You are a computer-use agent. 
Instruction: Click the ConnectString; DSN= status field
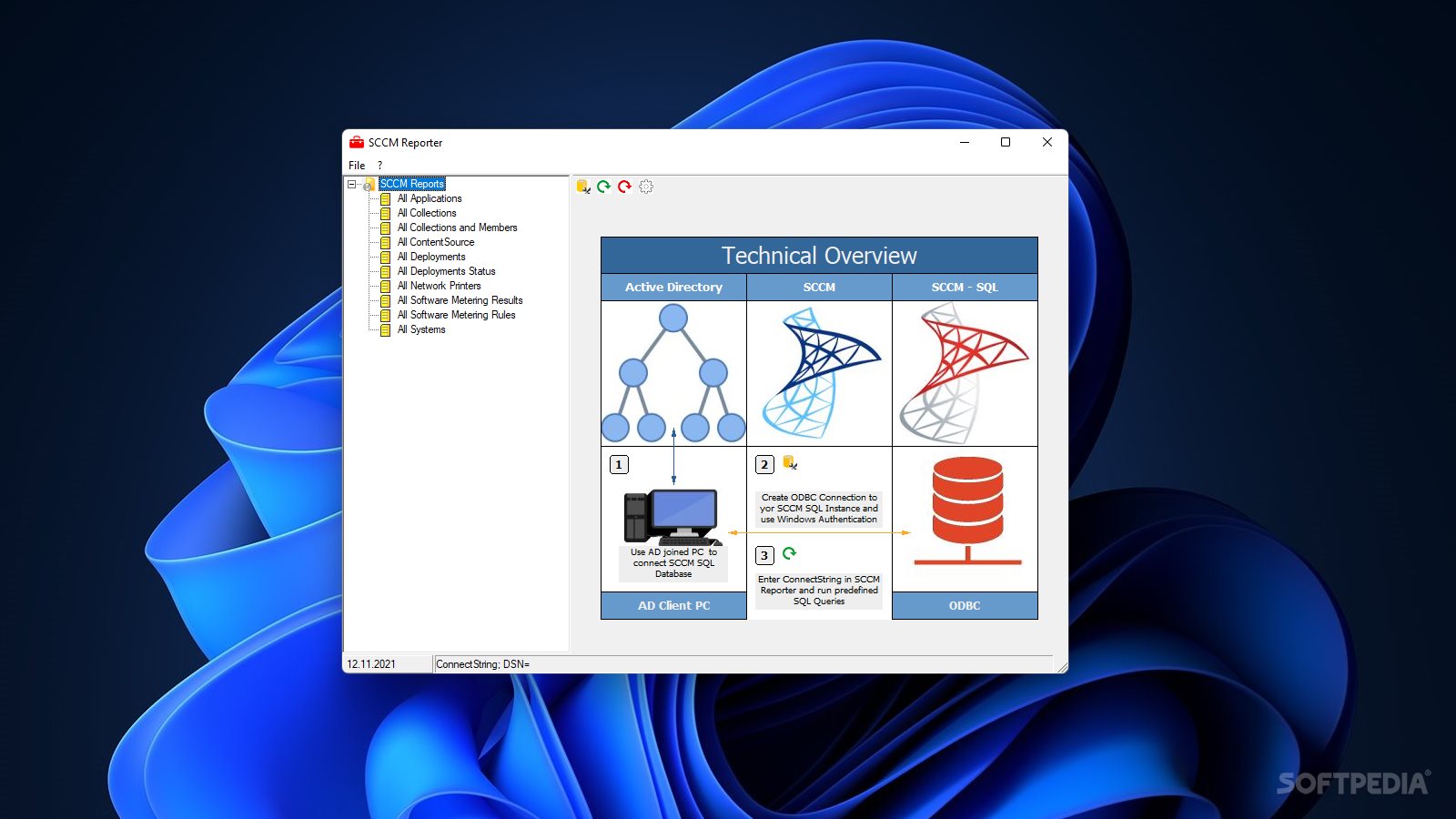pos(743,664)
